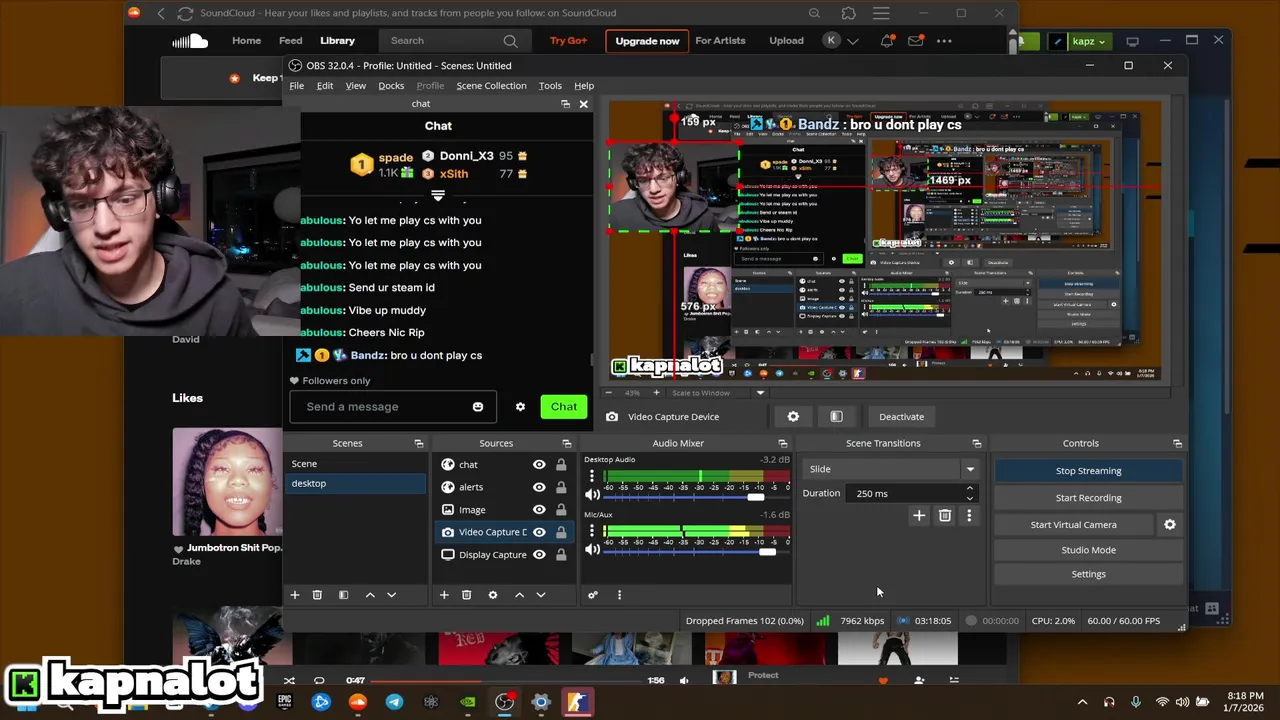This screenshot has width=1280, height=720.
Task: Open source filters icon in preview toolbar
Action: [836, 417]
